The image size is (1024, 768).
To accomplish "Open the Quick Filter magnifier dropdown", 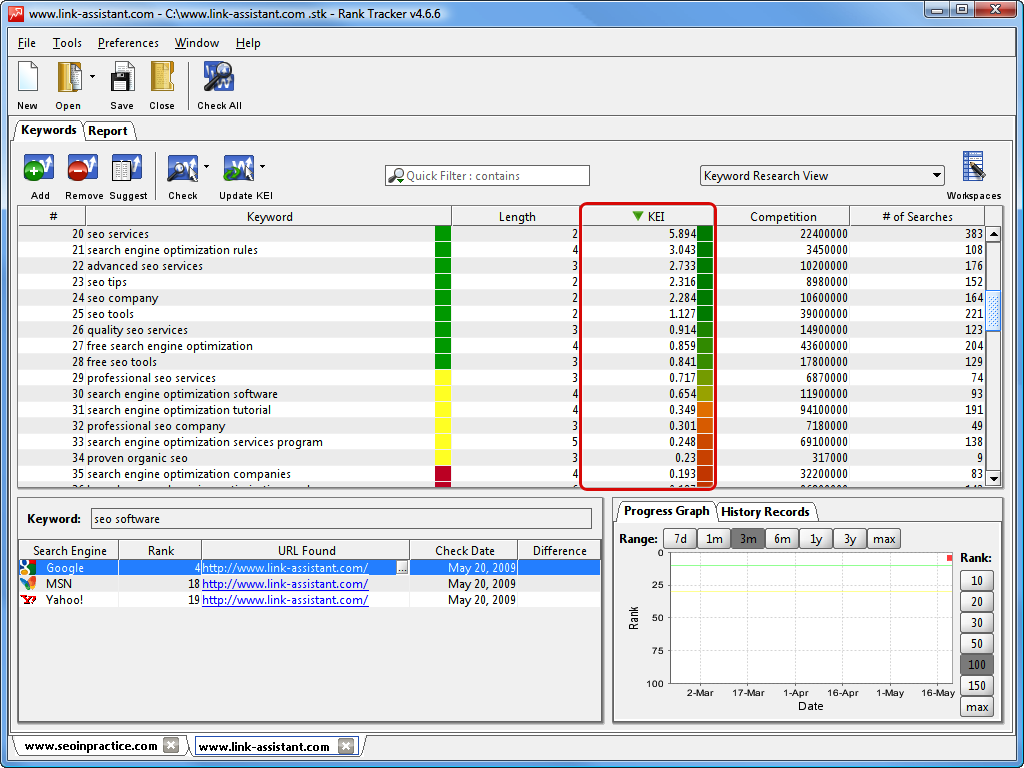I will click(396, 176).
